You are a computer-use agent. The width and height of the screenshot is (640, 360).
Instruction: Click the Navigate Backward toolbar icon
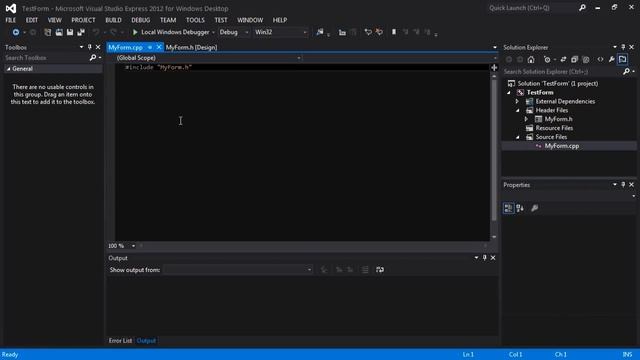coord(16,32)
